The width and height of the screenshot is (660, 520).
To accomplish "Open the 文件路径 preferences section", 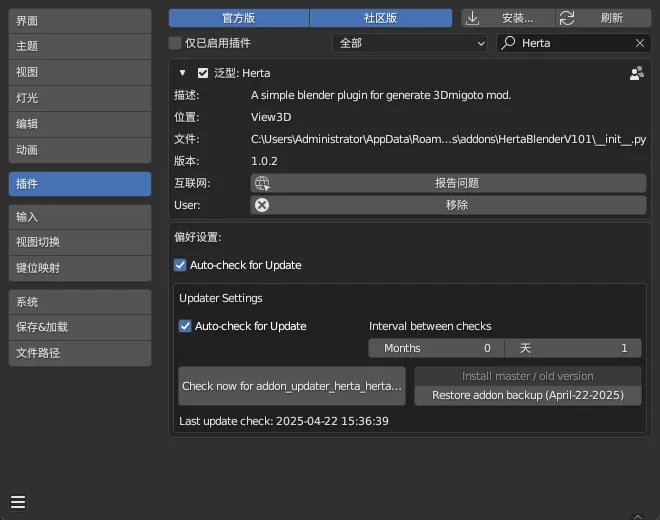I will [x=80, y=353].
